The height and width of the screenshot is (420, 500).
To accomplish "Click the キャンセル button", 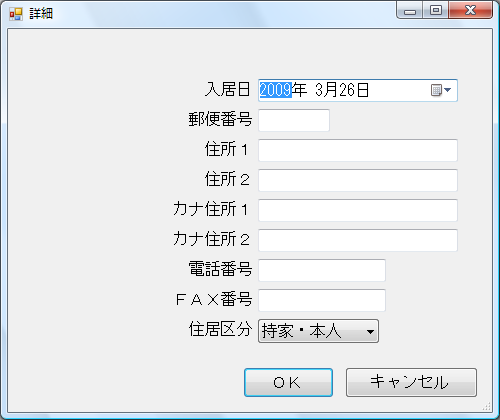I will [x=411, y=382].
